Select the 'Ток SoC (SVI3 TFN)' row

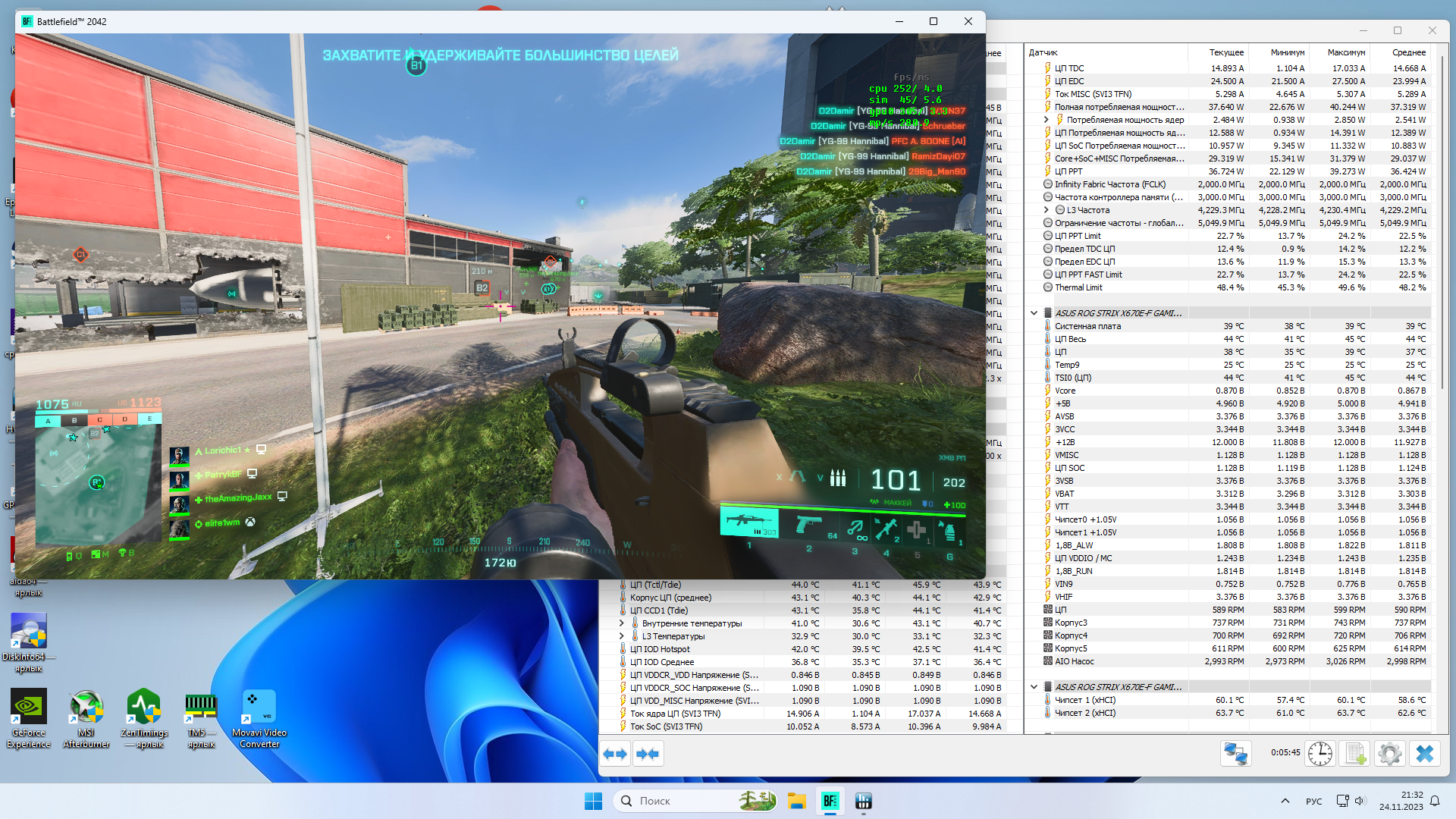click(x=802, y=726)
